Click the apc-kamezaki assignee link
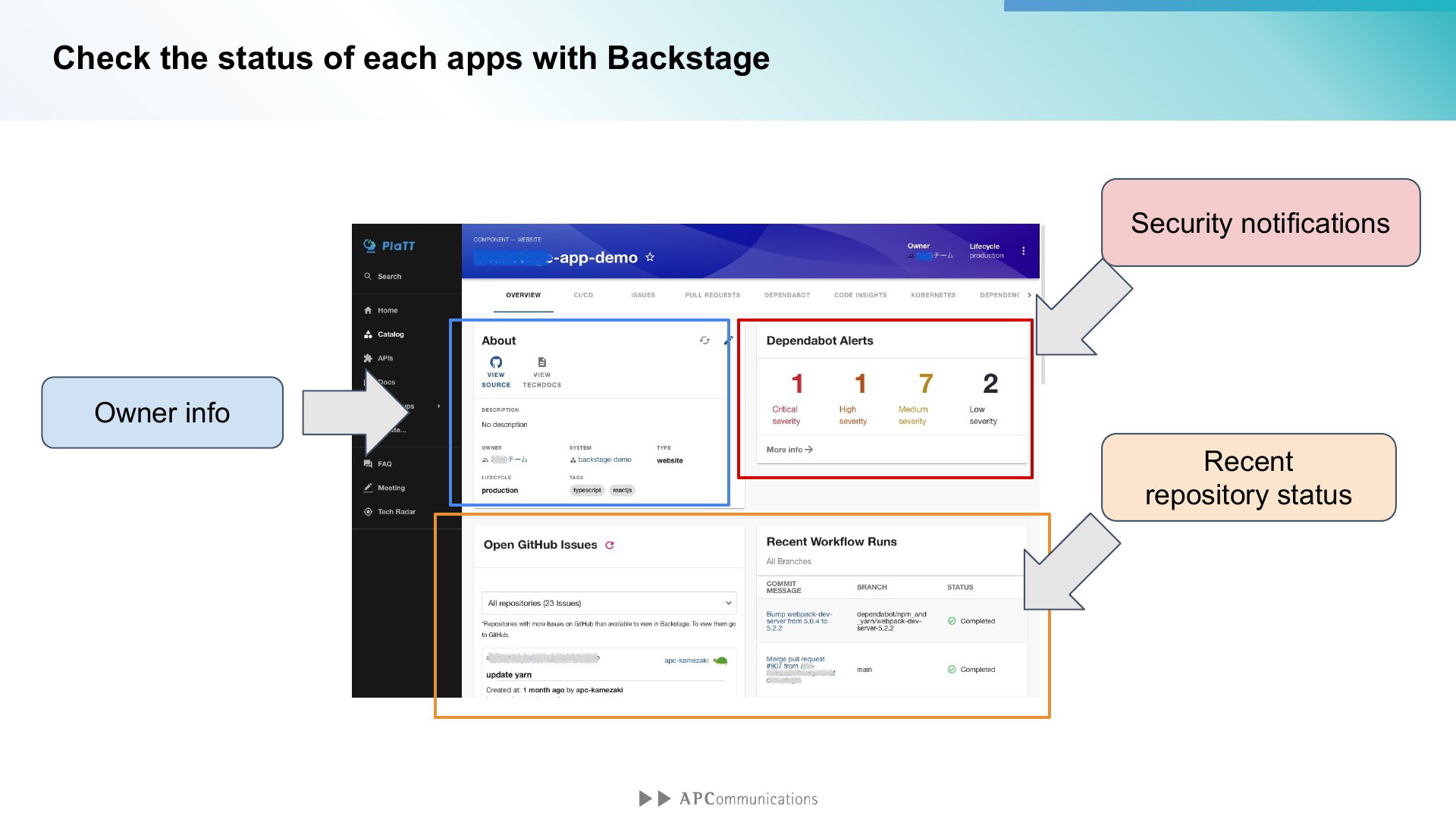Image resolution: width=1456 pixels, height=819 pixels. pos(686,661)
